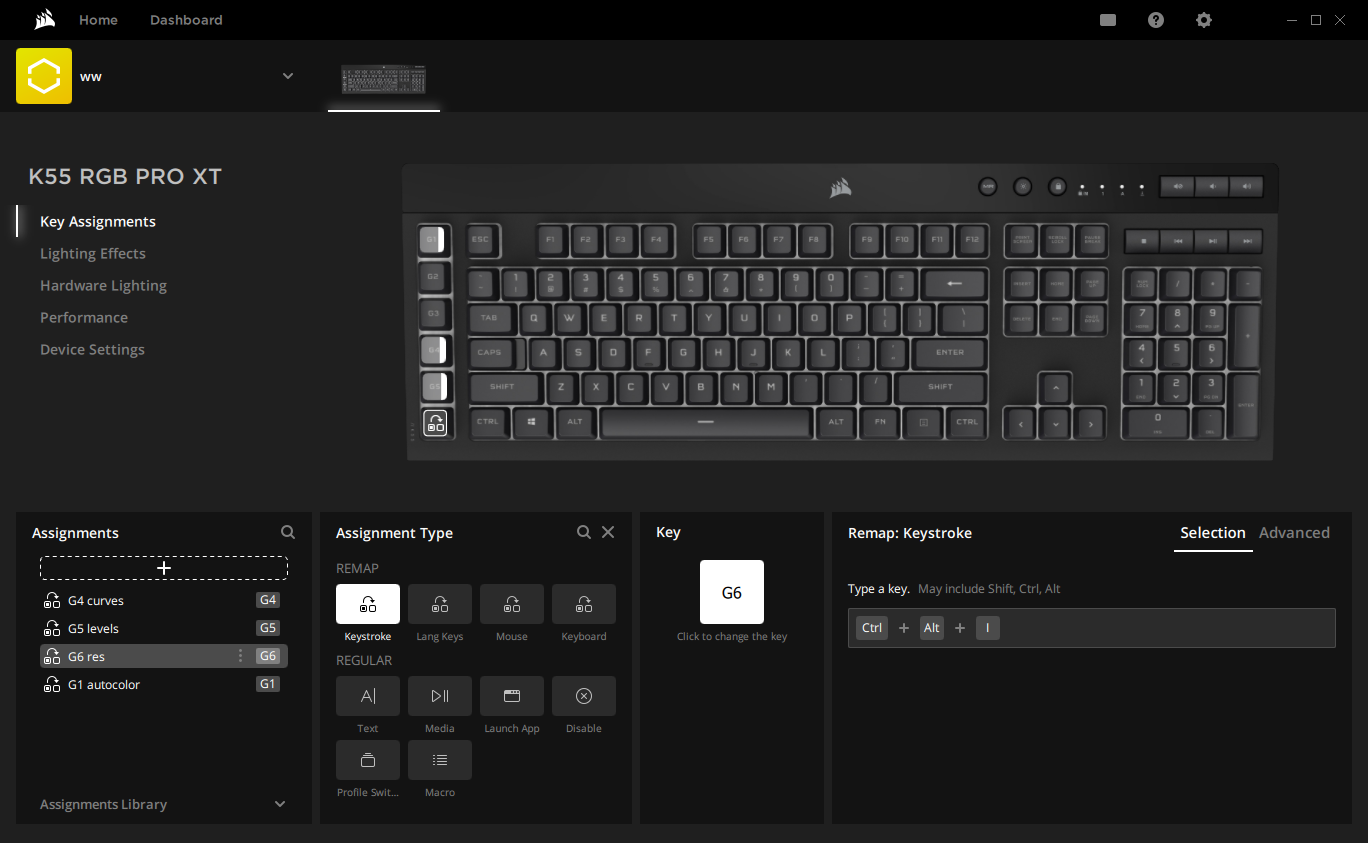Screen dimensions: 1368x843
Task: Click the volume up key on keyboard image
Action: pyautogui.click(x=1246, y=186)
